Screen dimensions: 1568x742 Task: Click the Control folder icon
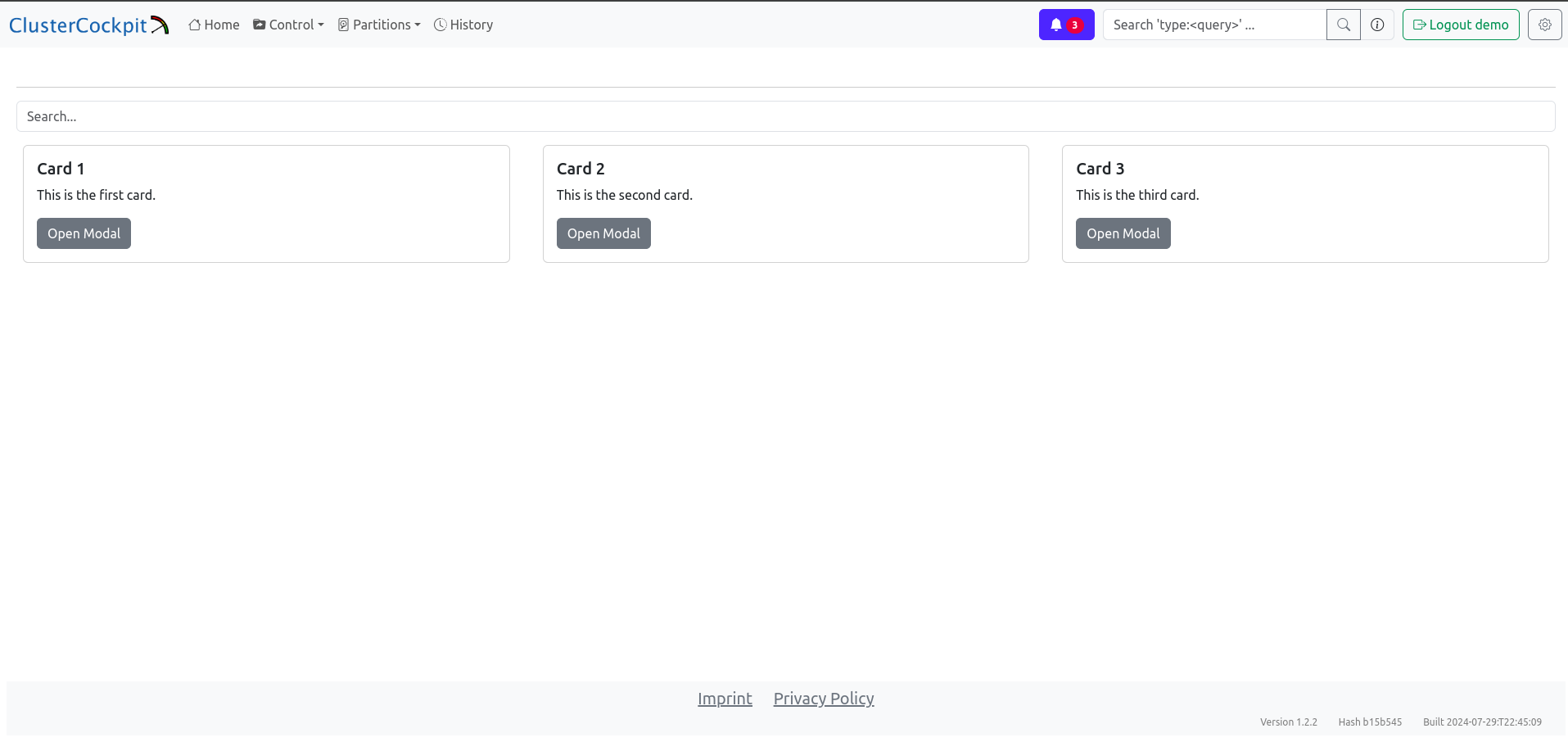tap(260, 25)
